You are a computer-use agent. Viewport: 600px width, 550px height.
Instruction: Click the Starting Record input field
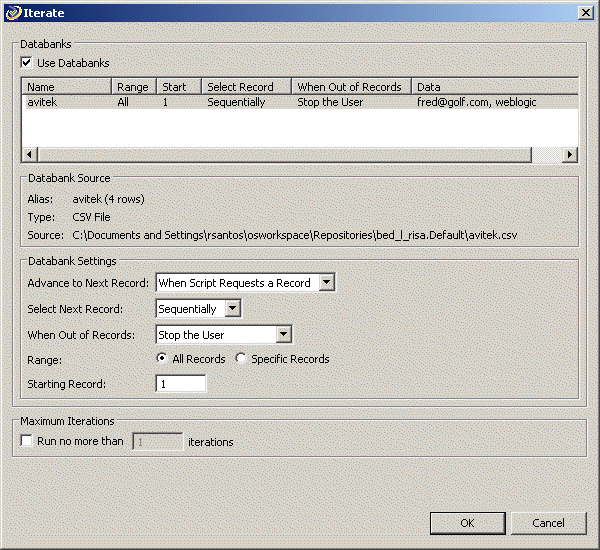pos(181,384)
